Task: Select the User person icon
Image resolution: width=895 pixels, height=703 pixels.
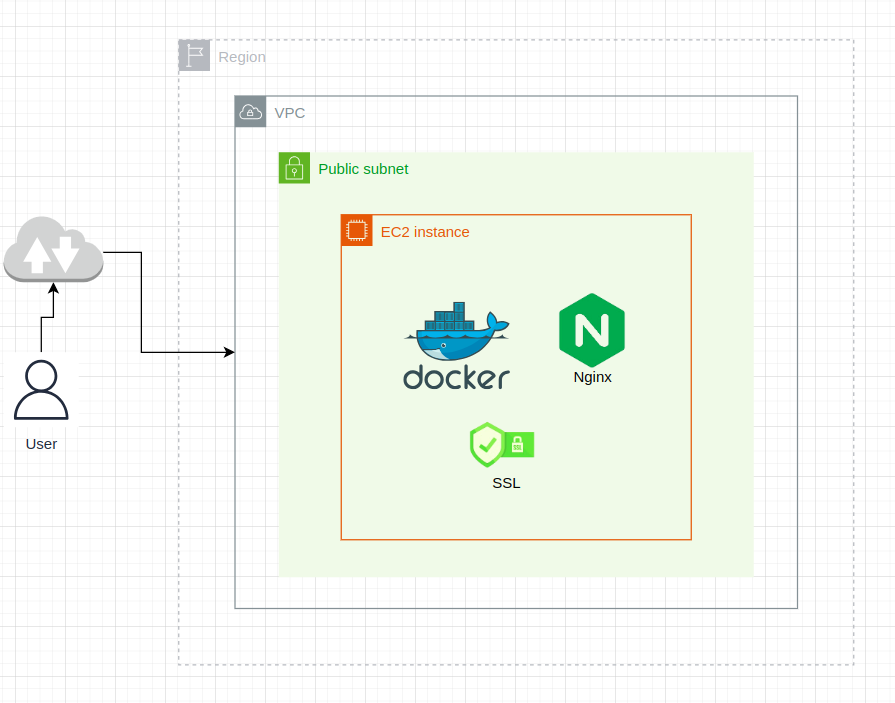Action: point(41,390)
